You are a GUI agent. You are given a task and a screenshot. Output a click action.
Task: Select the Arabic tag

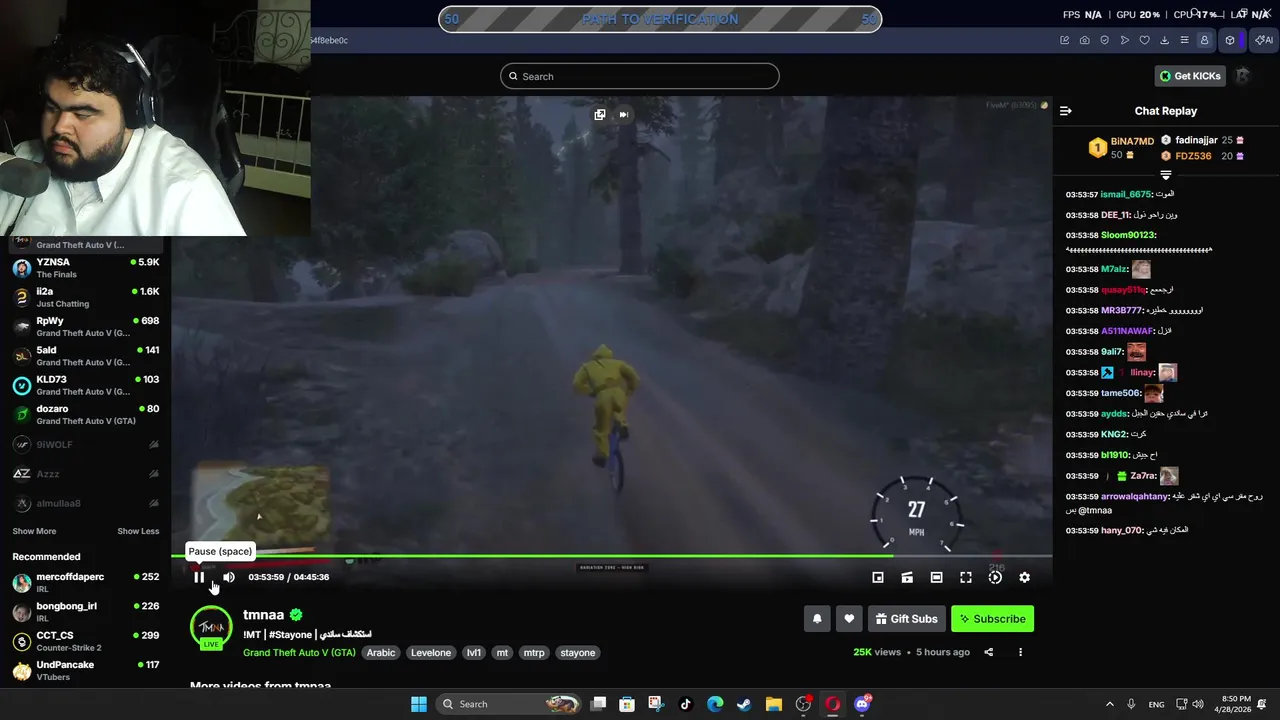click(x=381, y=653)
